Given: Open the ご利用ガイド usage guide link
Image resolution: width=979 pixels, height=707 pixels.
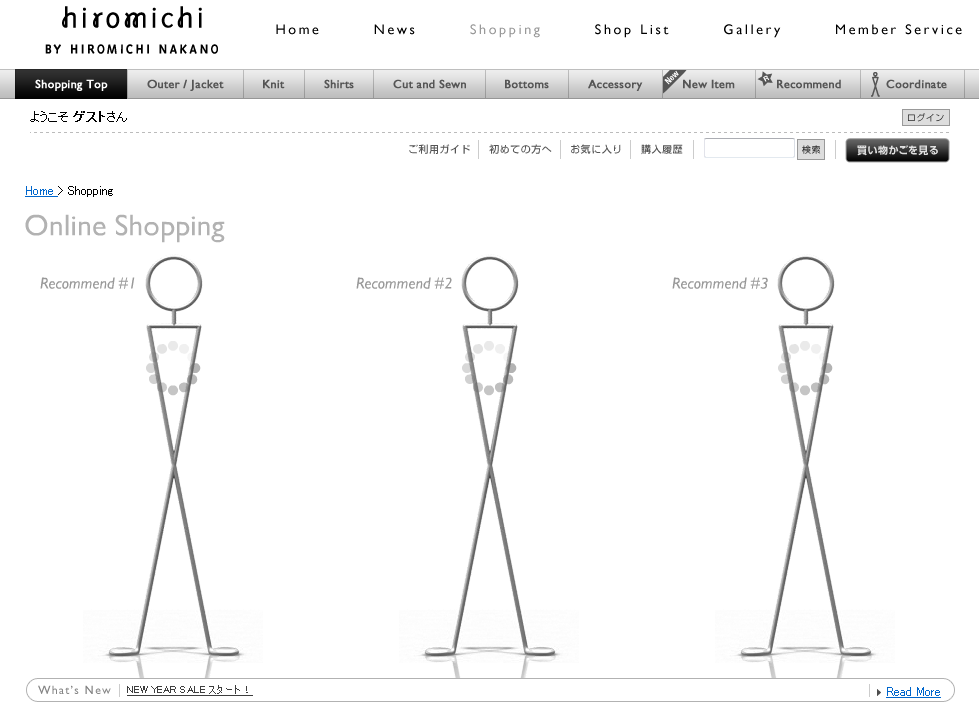Looking at the screenshot, I should point(439,150).
